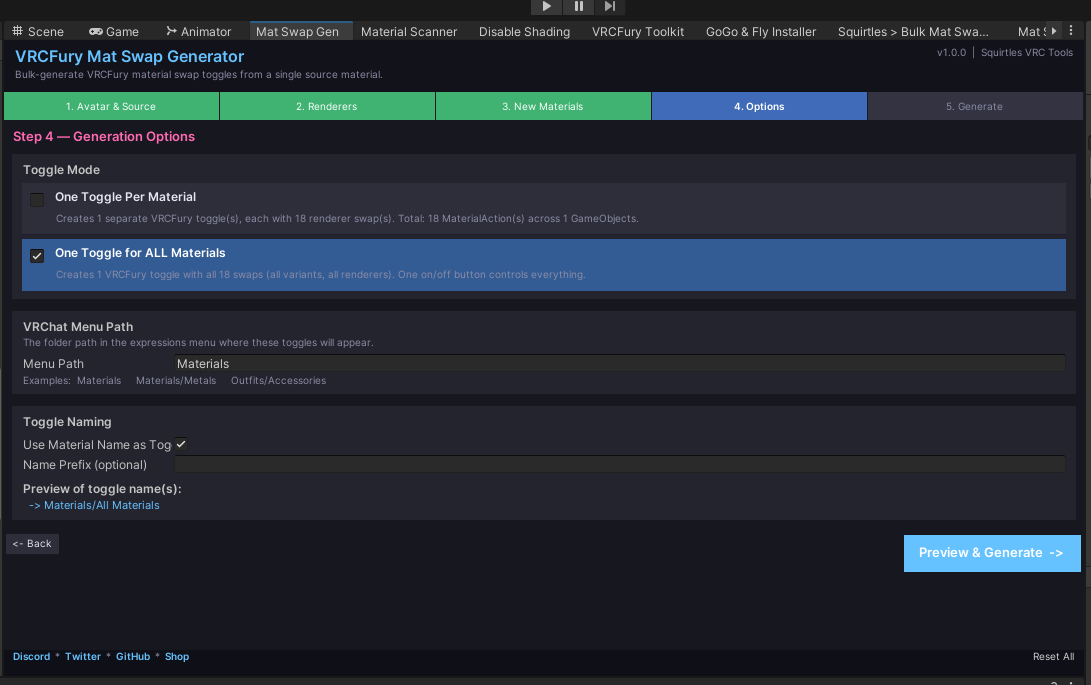
Task: Go to step 1 Avatar & Source
Action: (x=111, y=107)
